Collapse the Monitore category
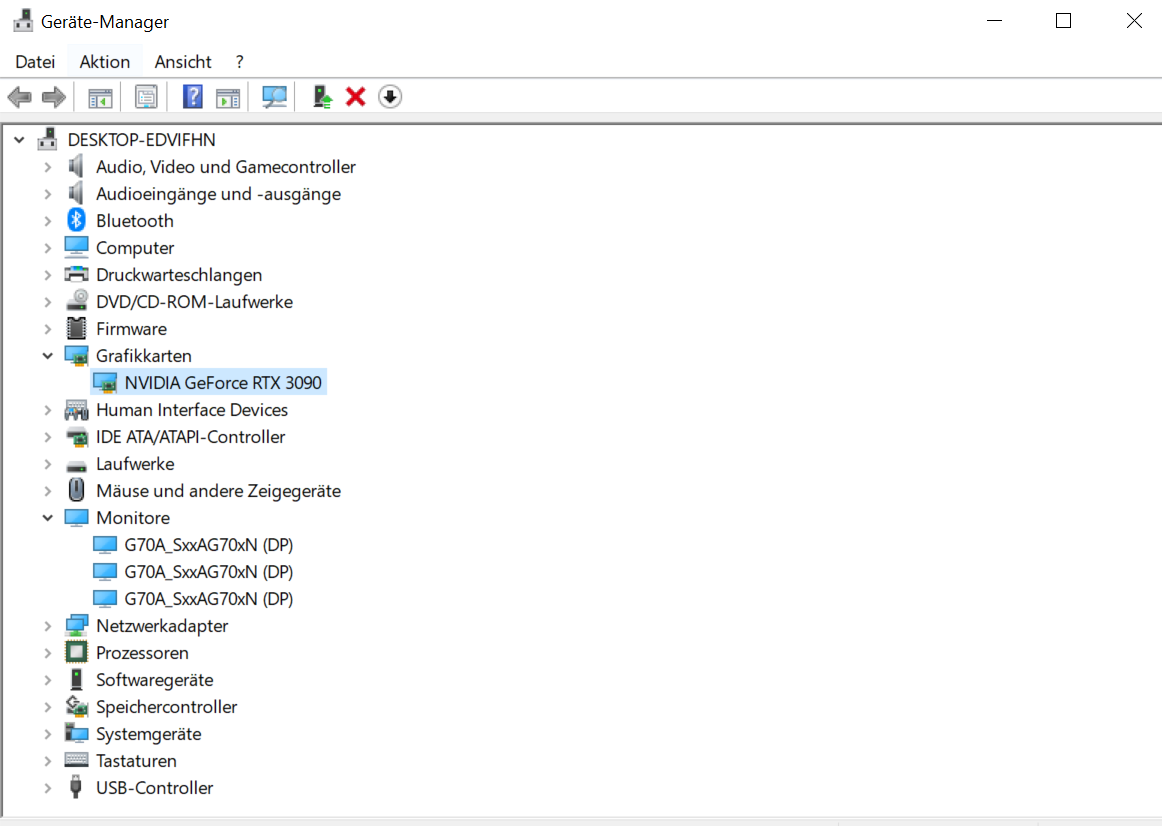Image resolution: width=1162 pixels, height=826 pixels. click(x=47, y=518)
